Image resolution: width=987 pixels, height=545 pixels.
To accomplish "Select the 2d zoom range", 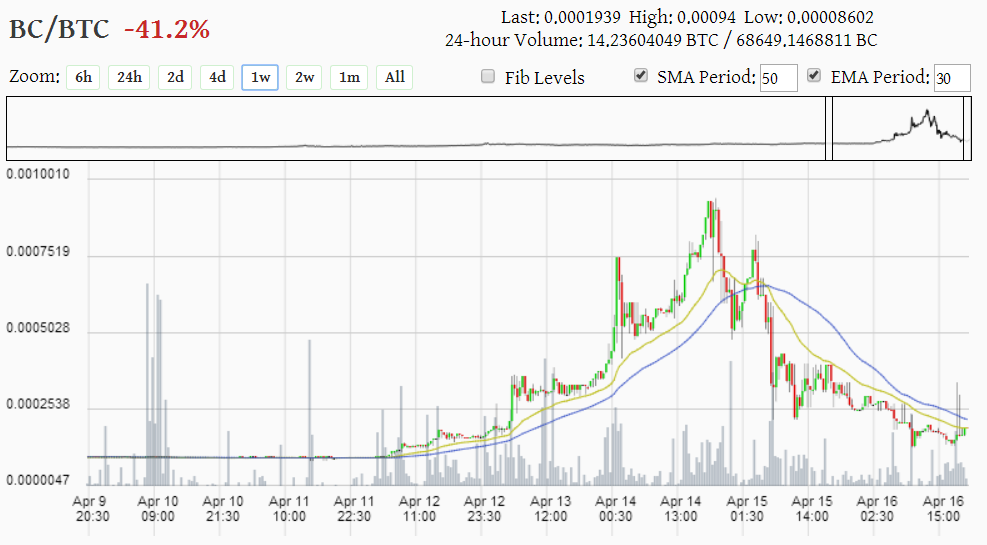I will click(x=175, y=77).
